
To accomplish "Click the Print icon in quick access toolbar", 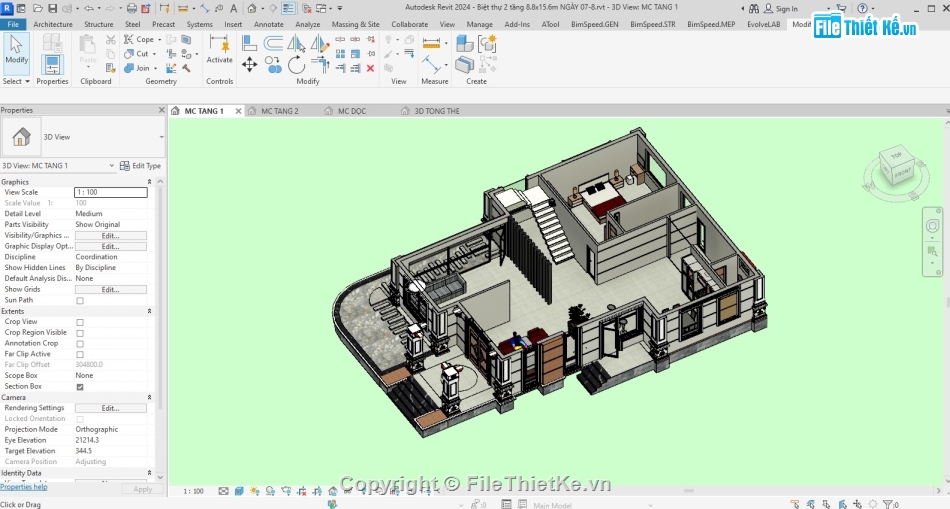I will click(x=131, y=8).
